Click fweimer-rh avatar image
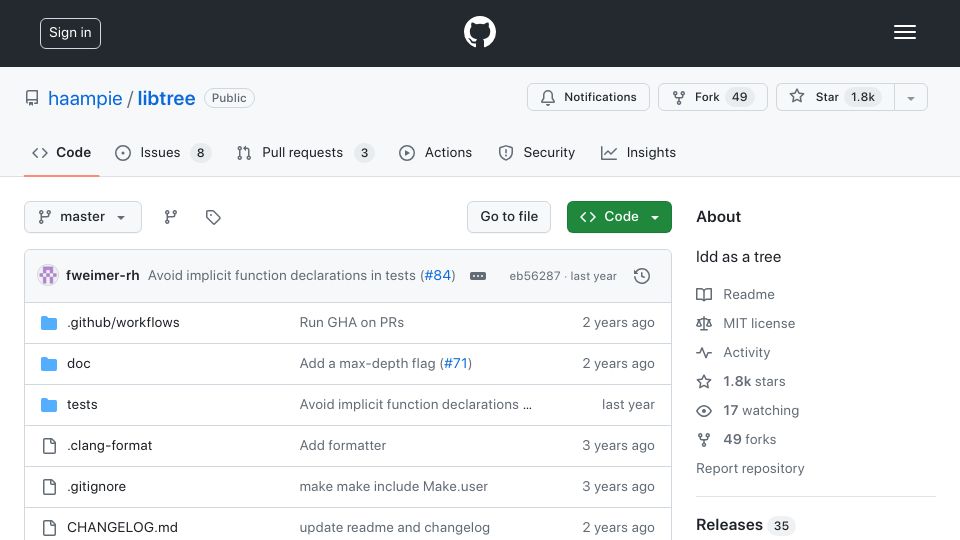960x540 pixels. (48, 276)
